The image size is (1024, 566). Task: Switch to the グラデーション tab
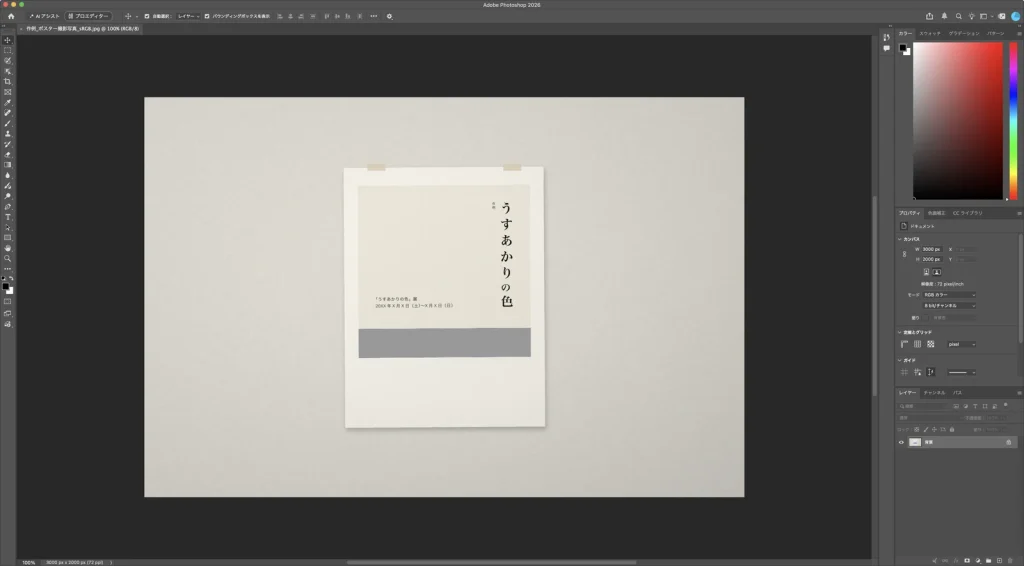964,33
